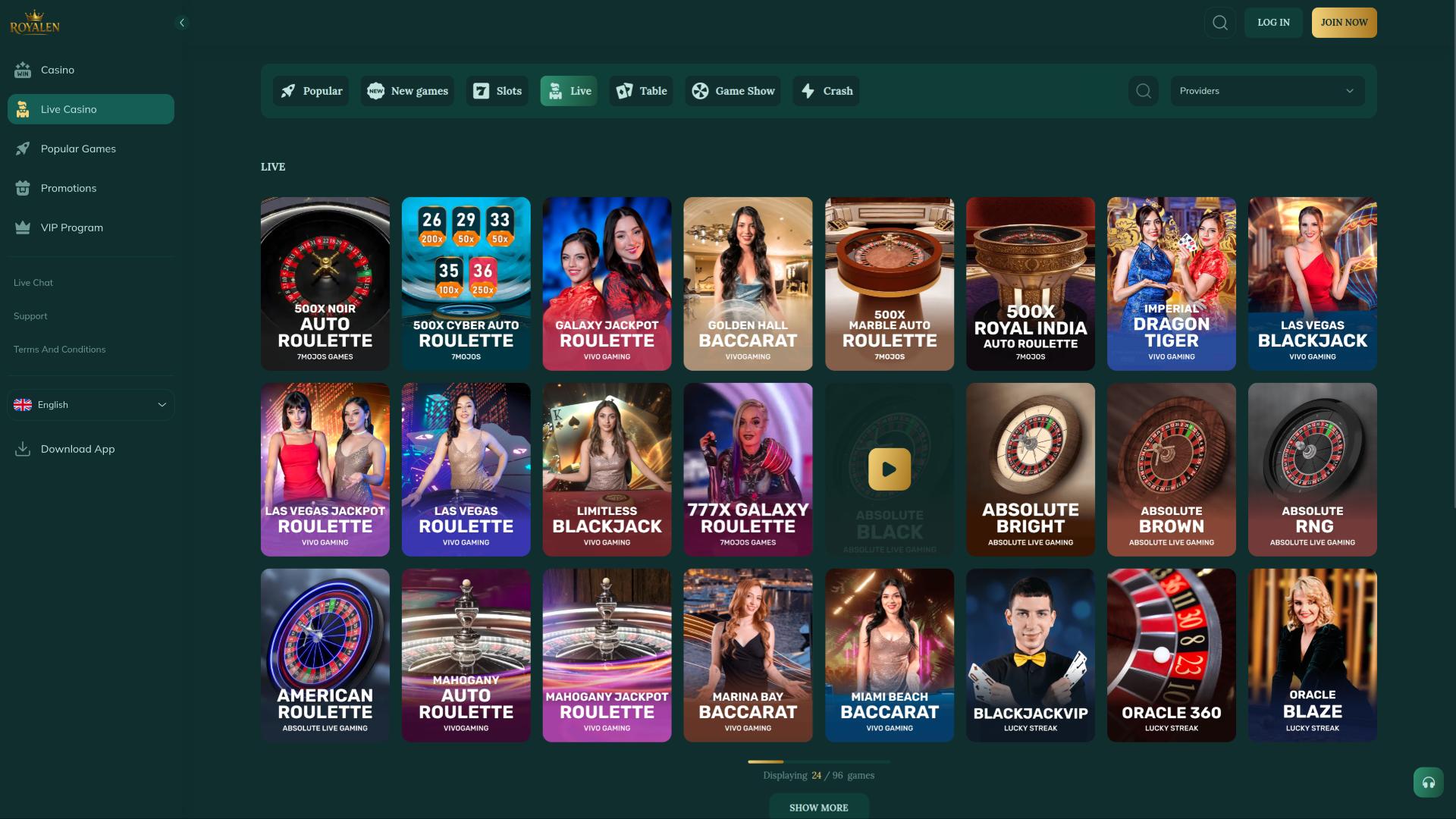1456x819 pixels.
Task: Open the VIP Program crown icon
Action: [x=23, y=227]
